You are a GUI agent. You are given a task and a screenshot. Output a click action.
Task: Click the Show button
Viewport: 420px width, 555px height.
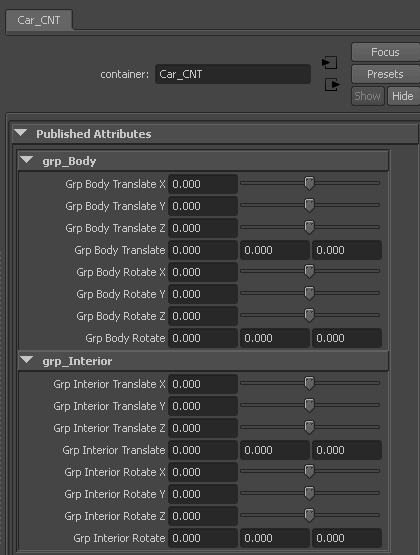(368, 96)
